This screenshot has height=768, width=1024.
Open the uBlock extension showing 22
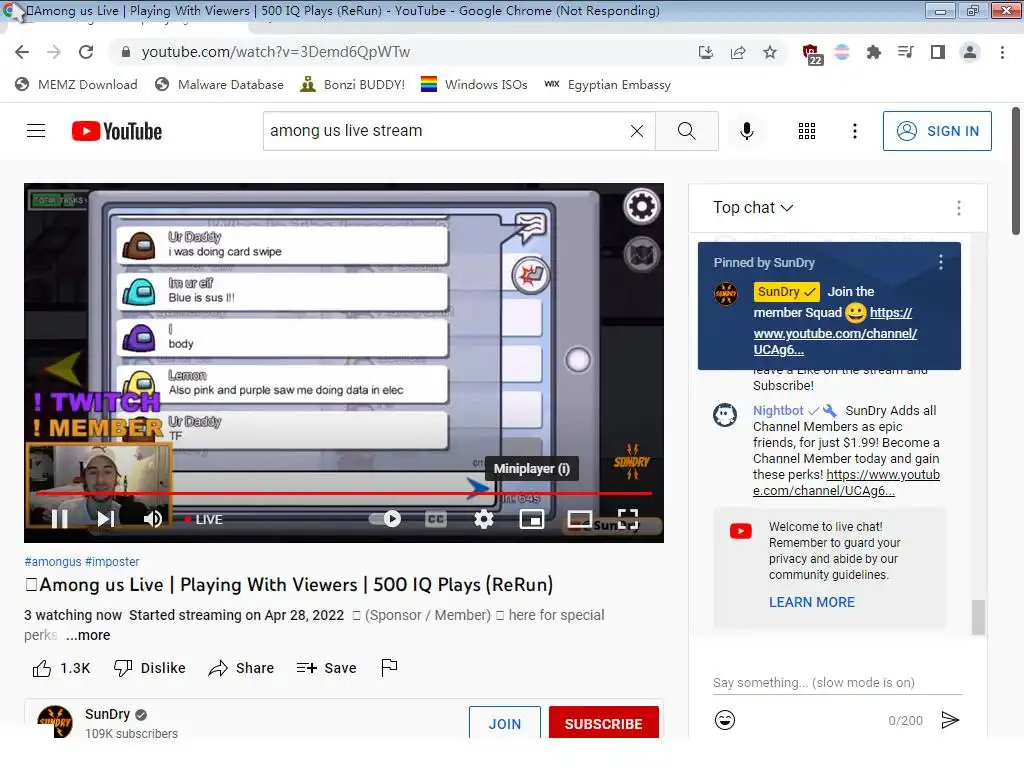(812, 54)
